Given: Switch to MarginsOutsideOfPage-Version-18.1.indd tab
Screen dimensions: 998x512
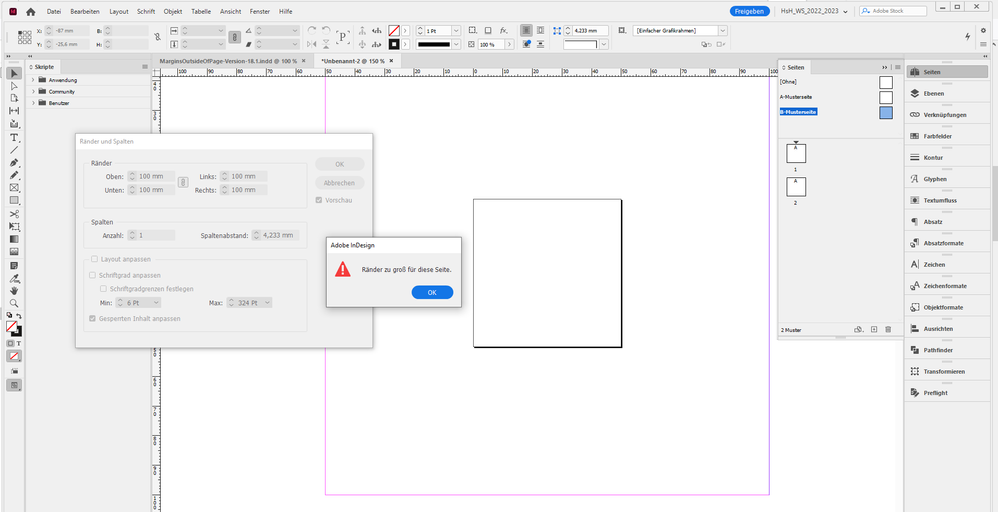Looking at the screenshot, I should pos(228,60).
